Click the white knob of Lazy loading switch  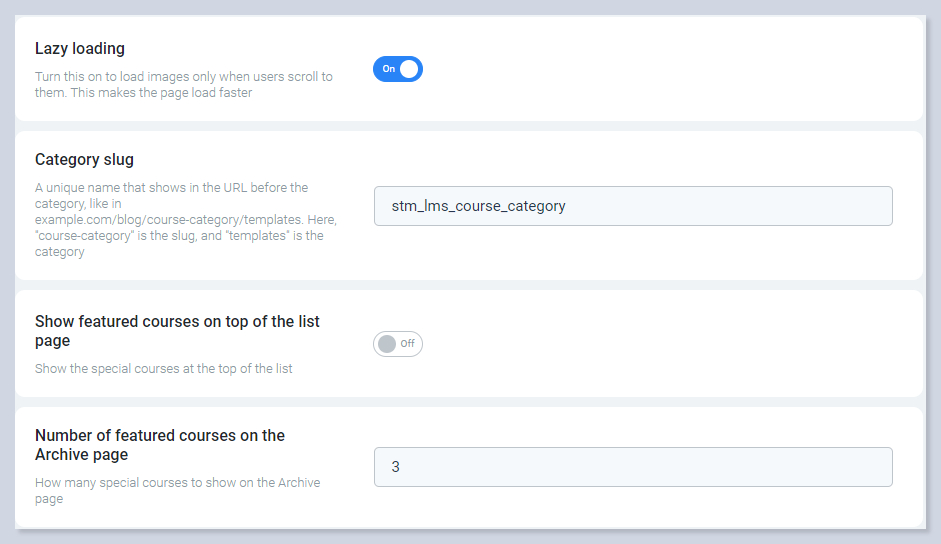409,69
